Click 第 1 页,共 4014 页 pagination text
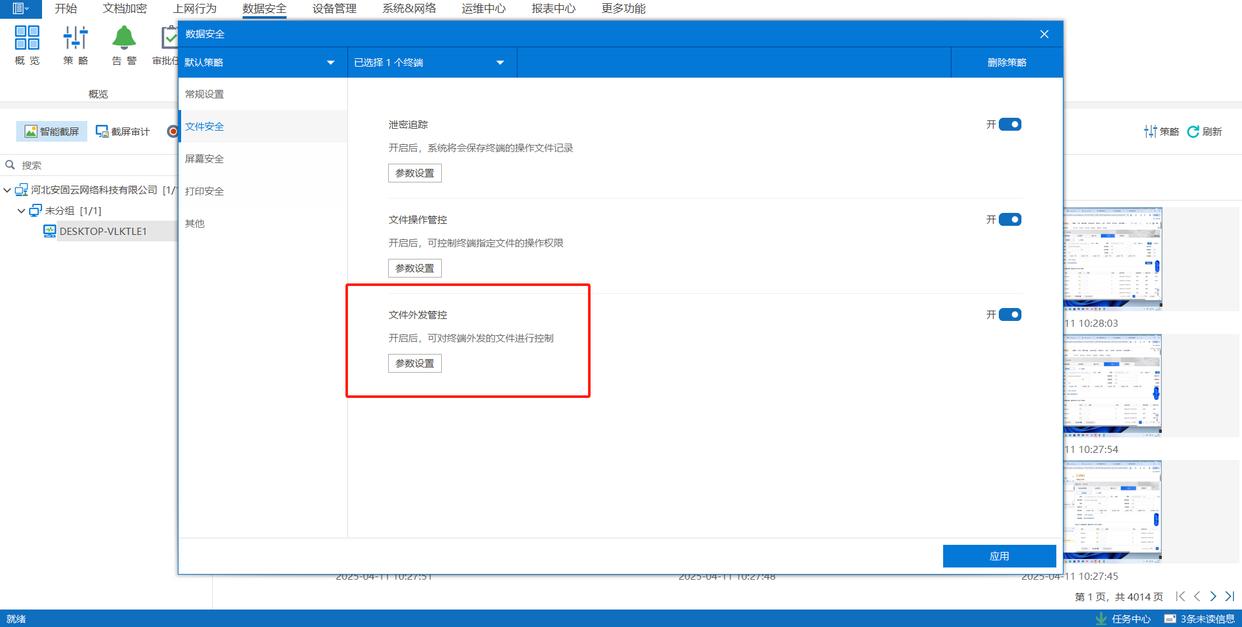 tap(1119, 597)
